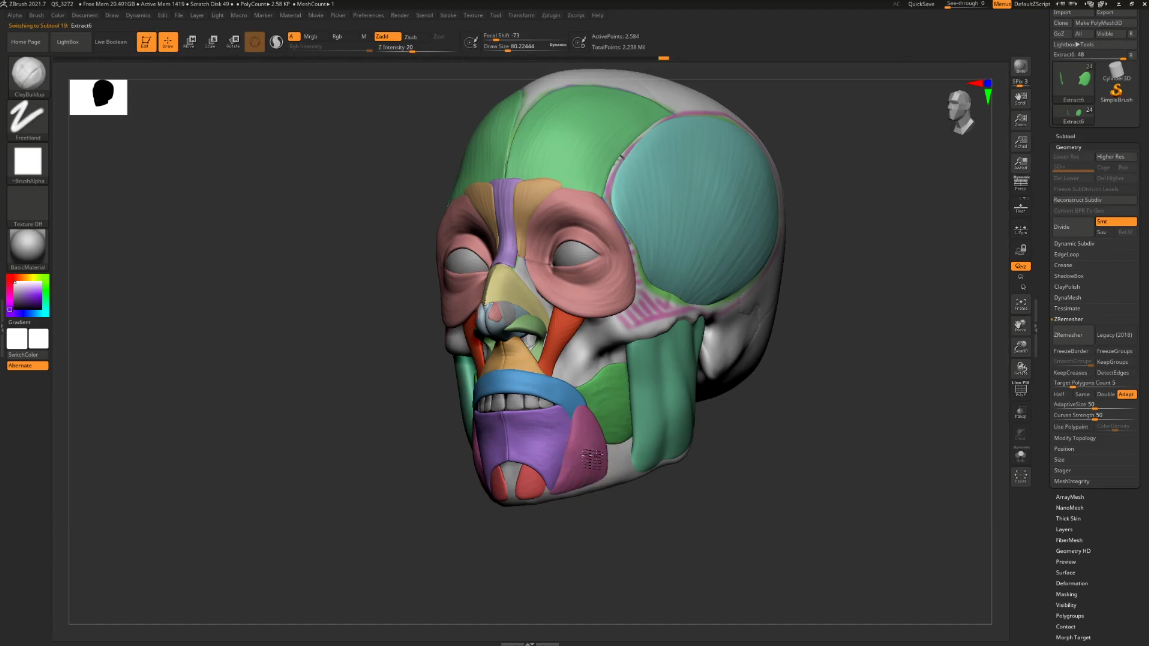Open the Stroke menu
This screenshot has height=646, width=1149.
[448, 15]
